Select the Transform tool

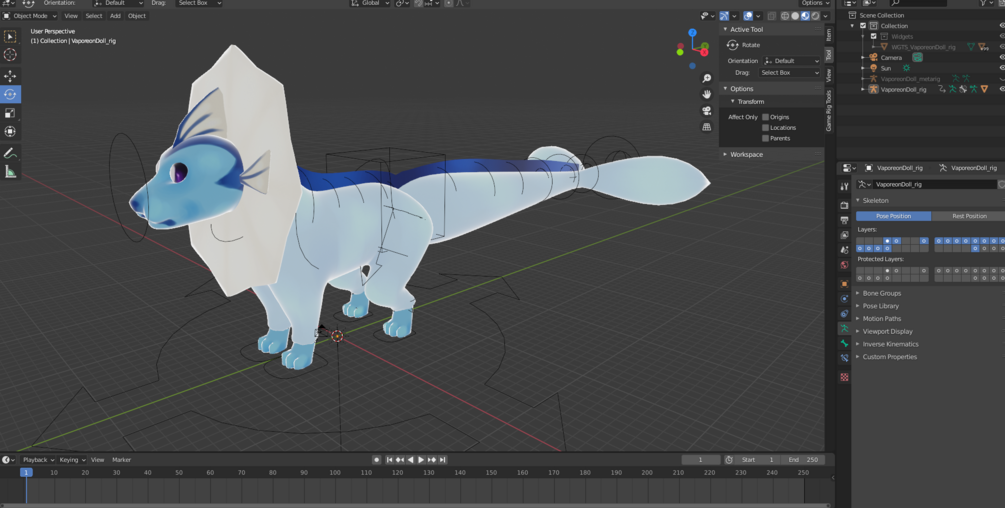tap(10, 131)
